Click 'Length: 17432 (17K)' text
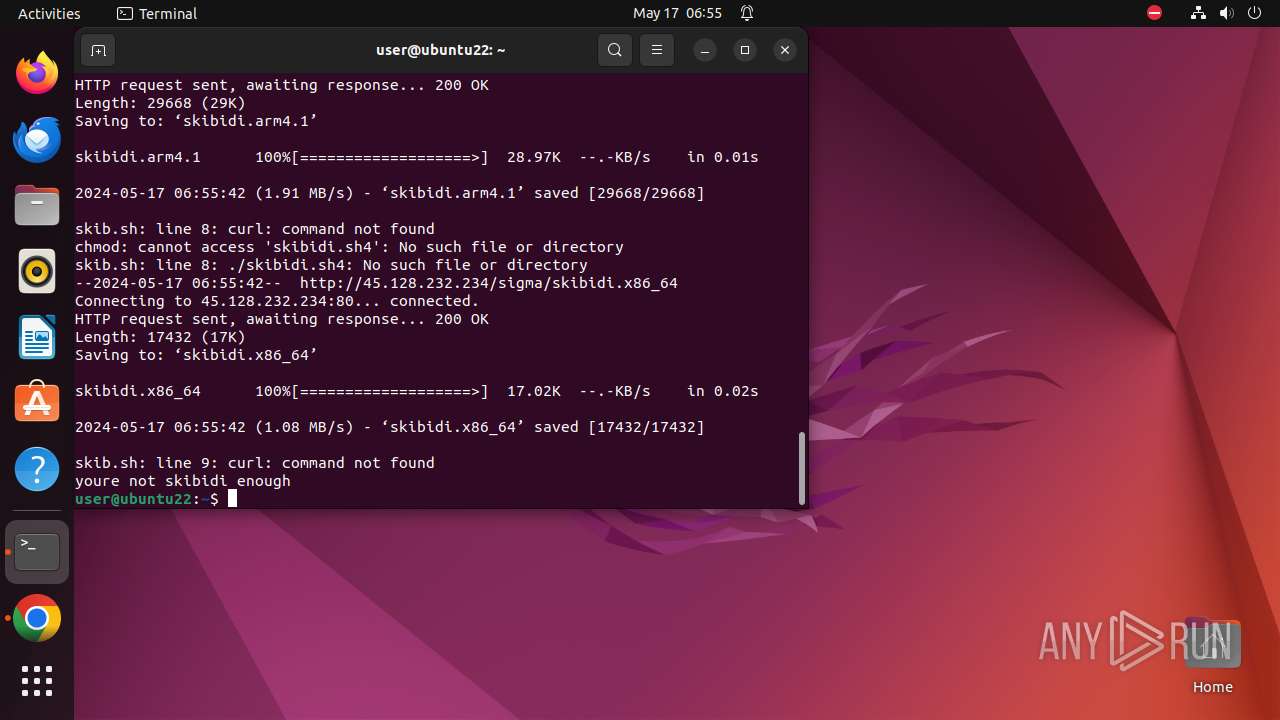Screen dimensions: 1280x720 (160, 337)
